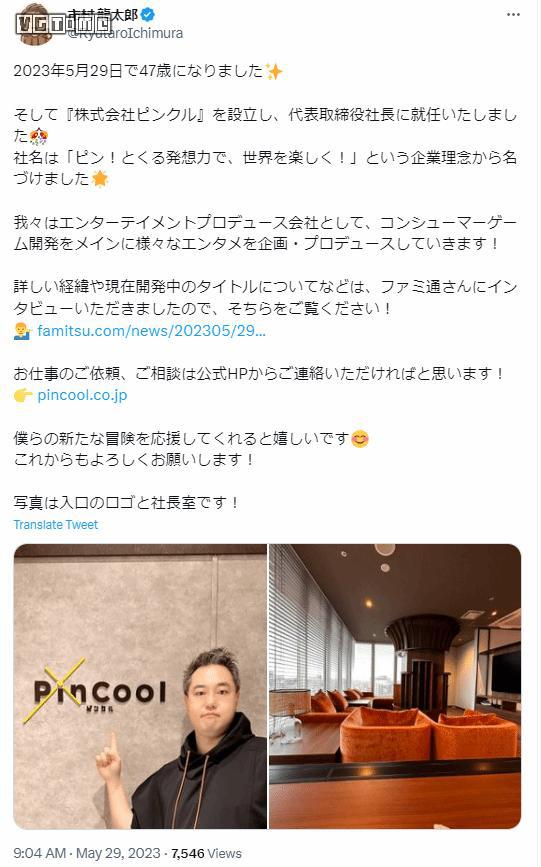Open the author's profile avatar

coord(35,23)
